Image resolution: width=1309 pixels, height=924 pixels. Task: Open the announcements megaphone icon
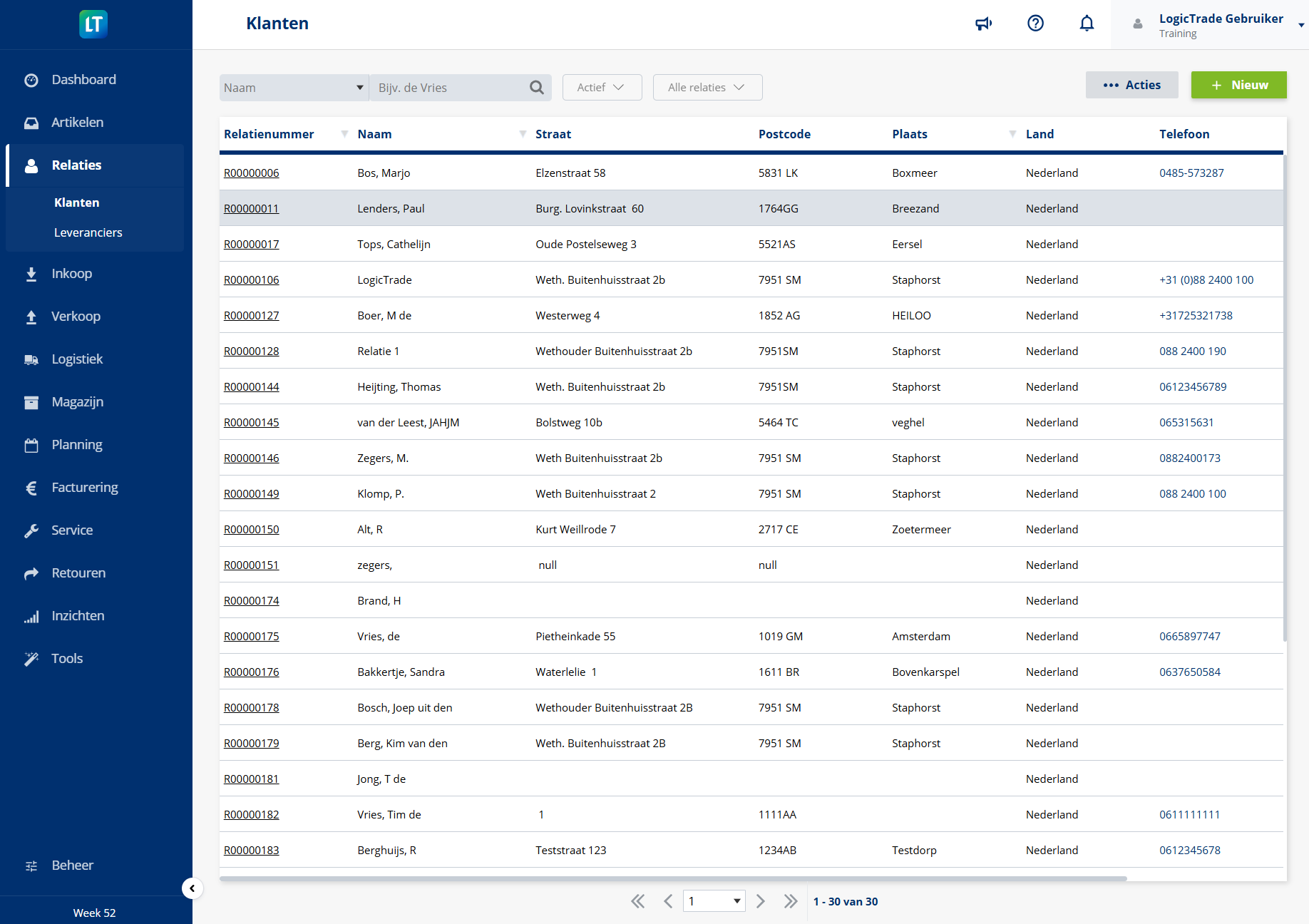pos(983,23)
